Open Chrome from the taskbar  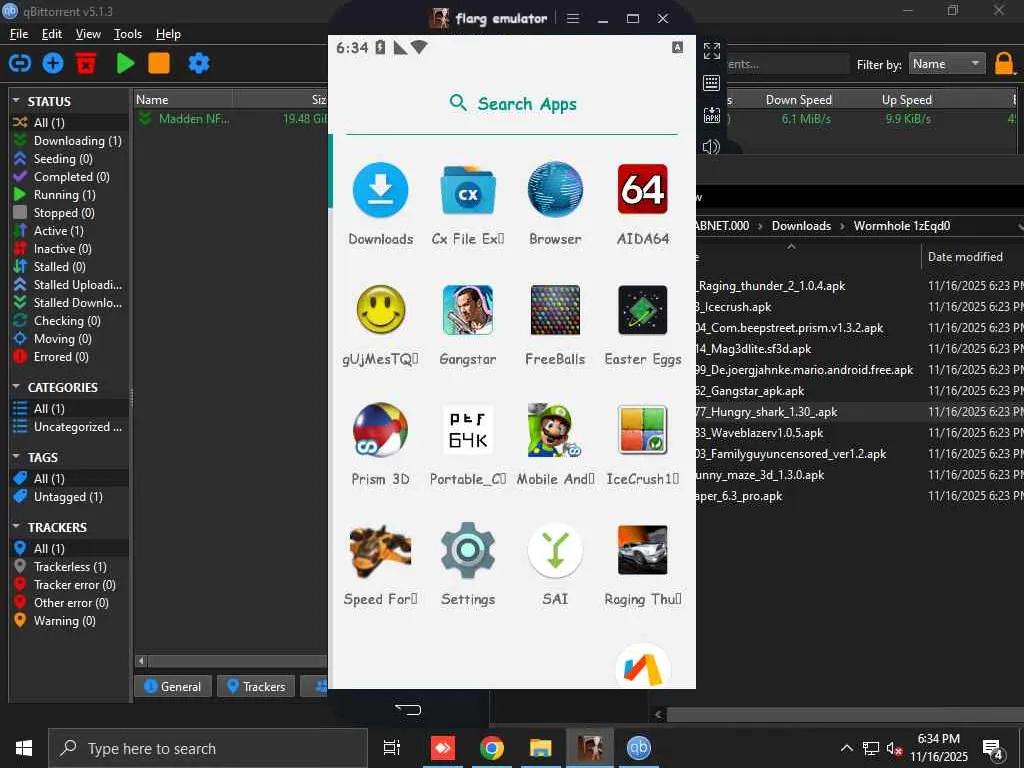click(x=492, y=748)
